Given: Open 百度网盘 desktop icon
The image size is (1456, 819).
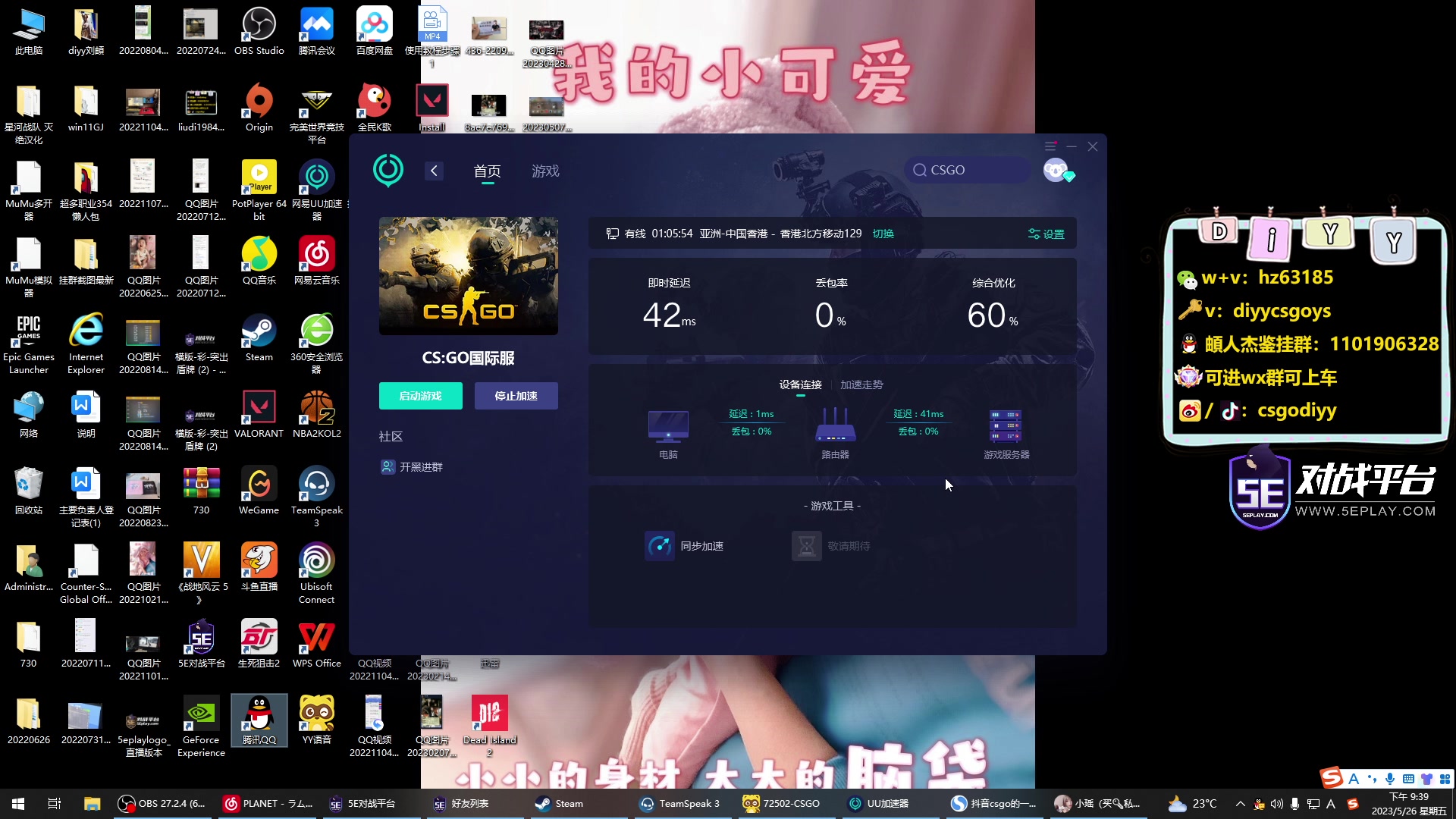Looking at the screenshot, I should click(x=375, y=32).
